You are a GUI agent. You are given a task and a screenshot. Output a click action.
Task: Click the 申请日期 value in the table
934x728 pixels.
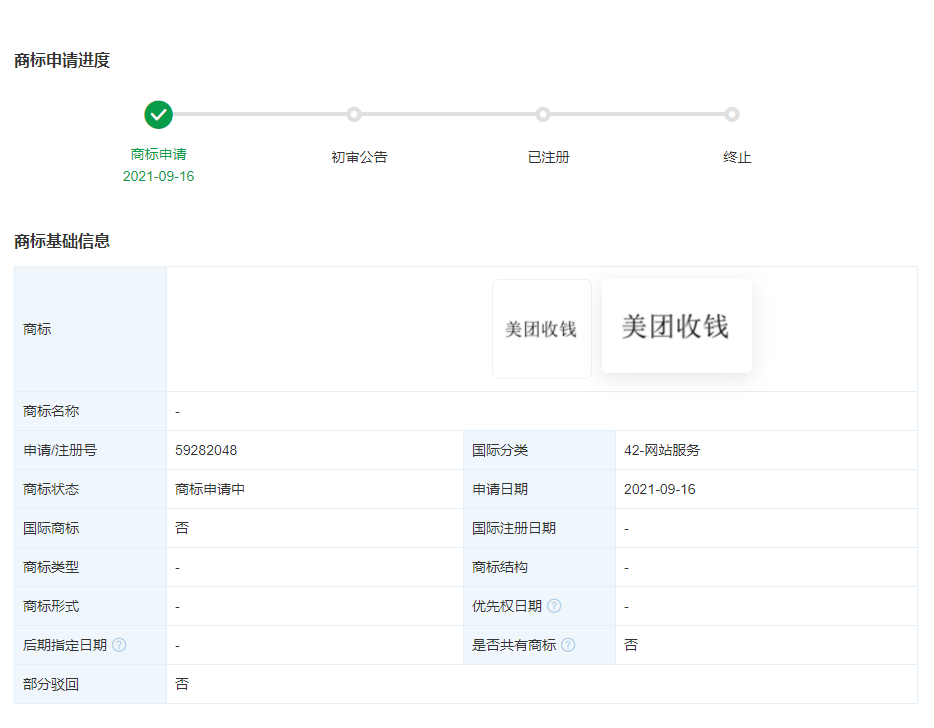click(659, 489)
